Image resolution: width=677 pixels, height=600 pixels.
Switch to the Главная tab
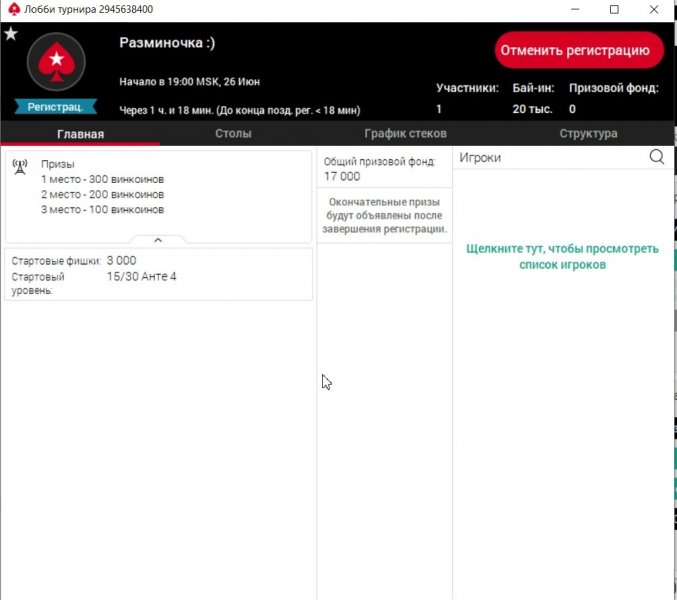pos(80,133)
